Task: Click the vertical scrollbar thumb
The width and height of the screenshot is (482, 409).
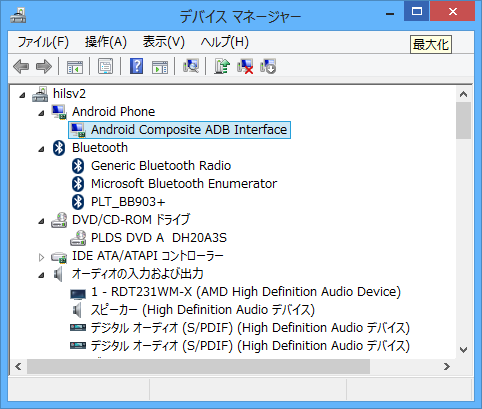Action: 463,121
